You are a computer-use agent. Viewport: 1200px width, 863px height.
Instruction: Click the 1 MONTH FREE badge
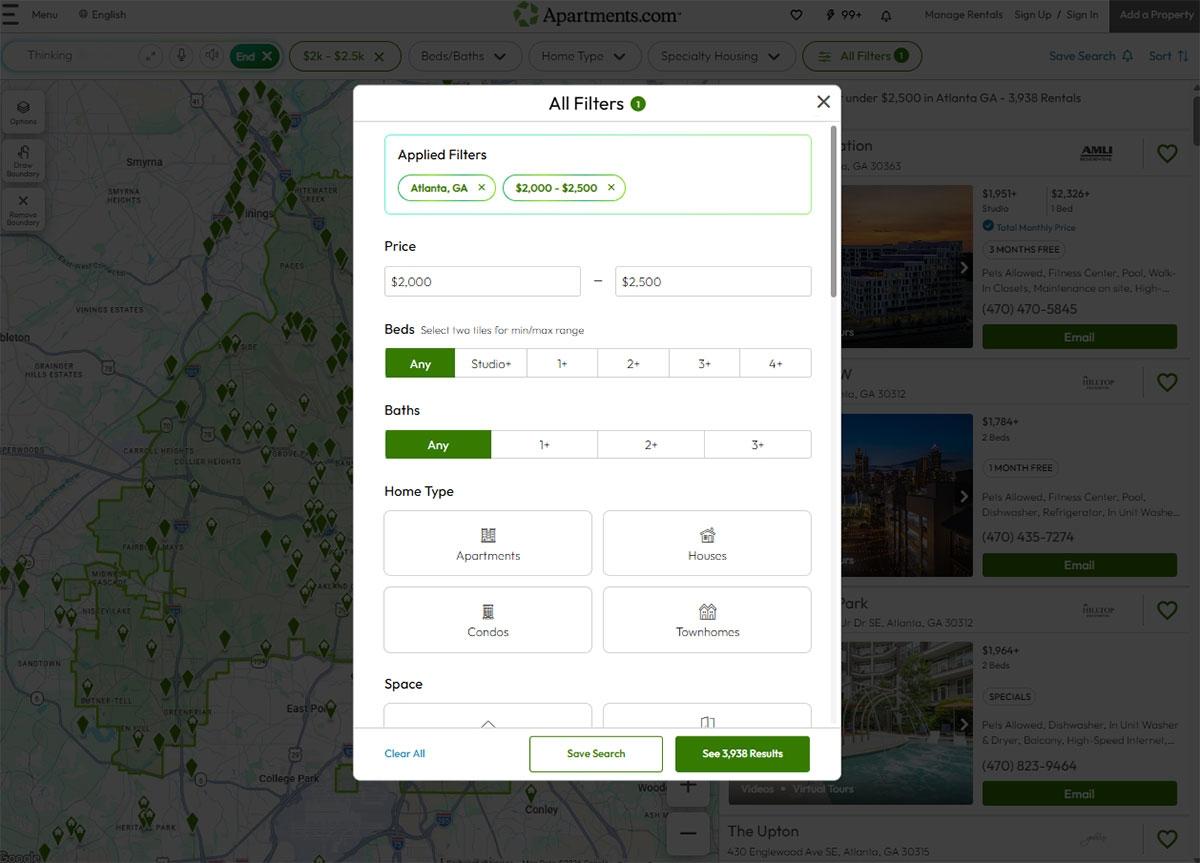click(1021, 468)
